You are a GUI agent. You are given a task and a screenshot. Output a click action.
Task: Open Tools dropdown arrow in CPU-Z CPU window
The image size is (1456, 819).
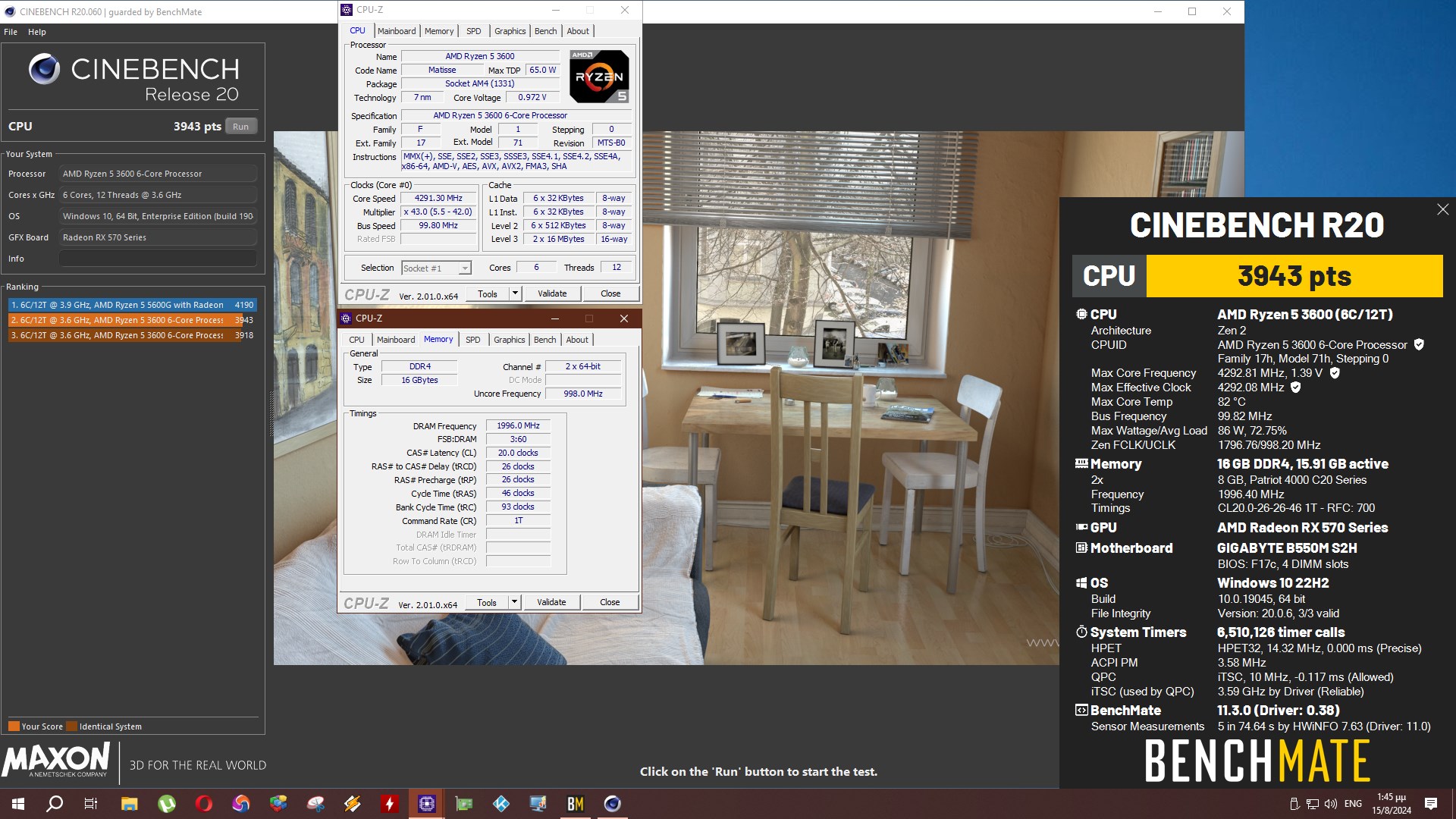click(x=515, y=293)
